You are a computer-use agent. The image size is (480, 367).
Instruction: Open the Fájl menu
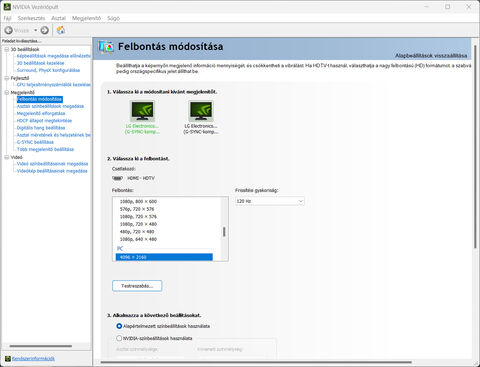tap(7, 18)
